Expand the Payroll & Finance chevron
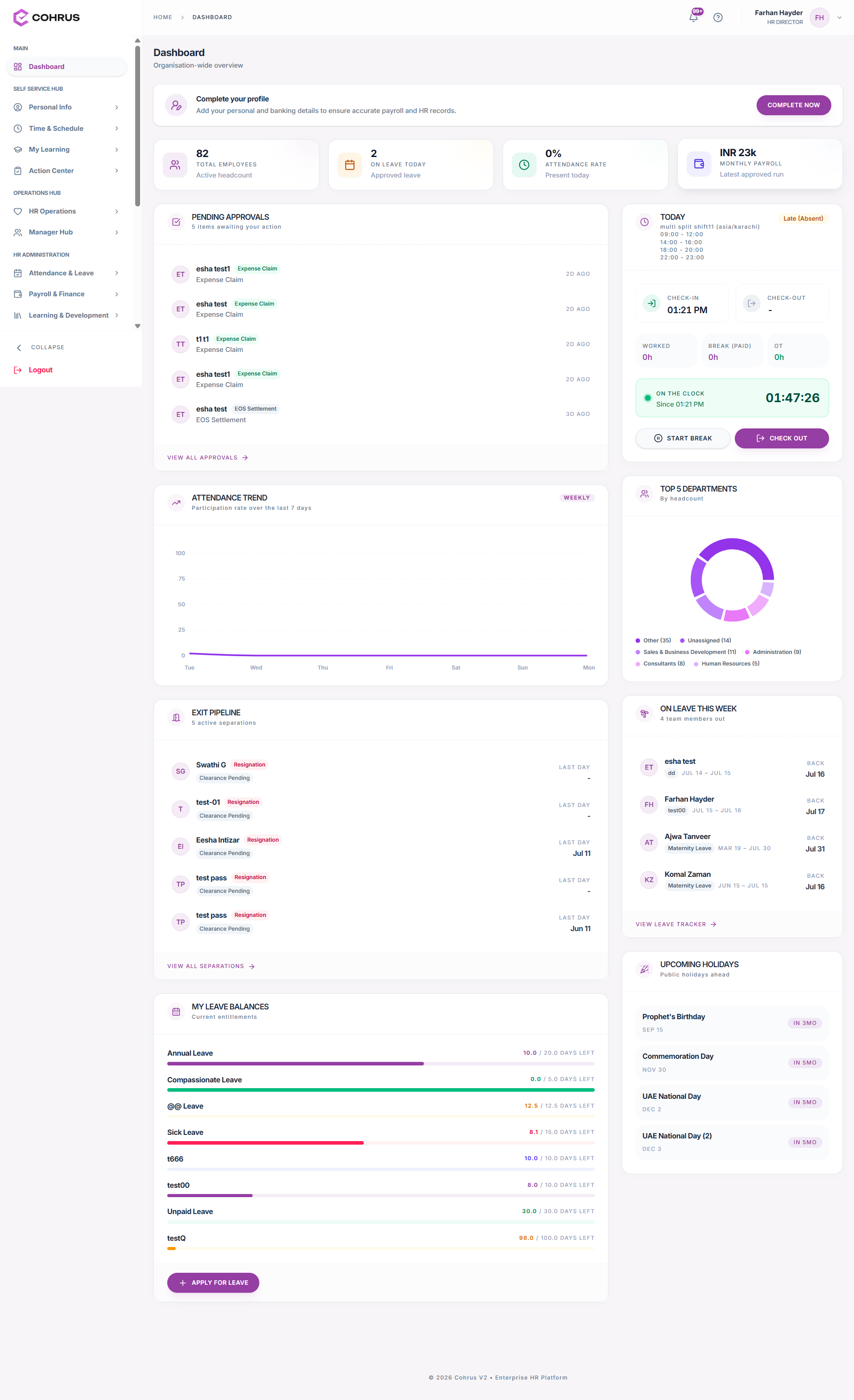 pyautogui.click(x=117, y=295)
